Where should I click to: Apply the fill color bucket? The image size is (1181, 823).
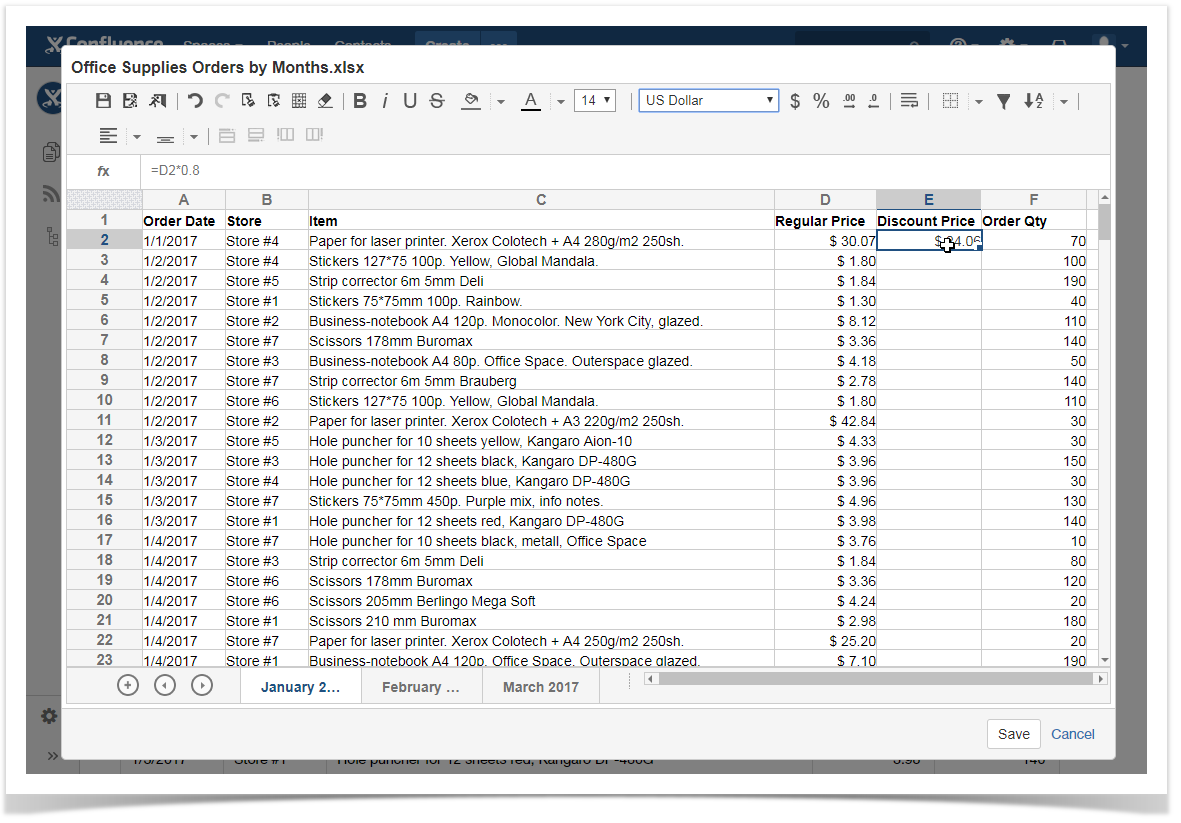pos(471,101)
